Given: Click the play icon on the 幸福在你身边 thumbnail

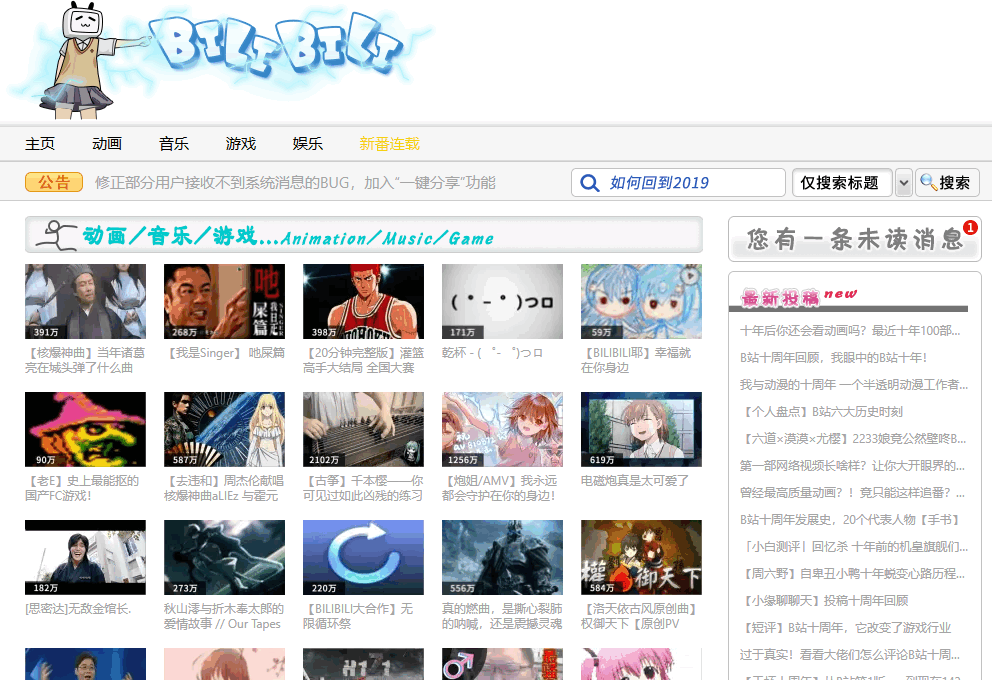Looking at the screenshot, I should (x=688, y=276).
